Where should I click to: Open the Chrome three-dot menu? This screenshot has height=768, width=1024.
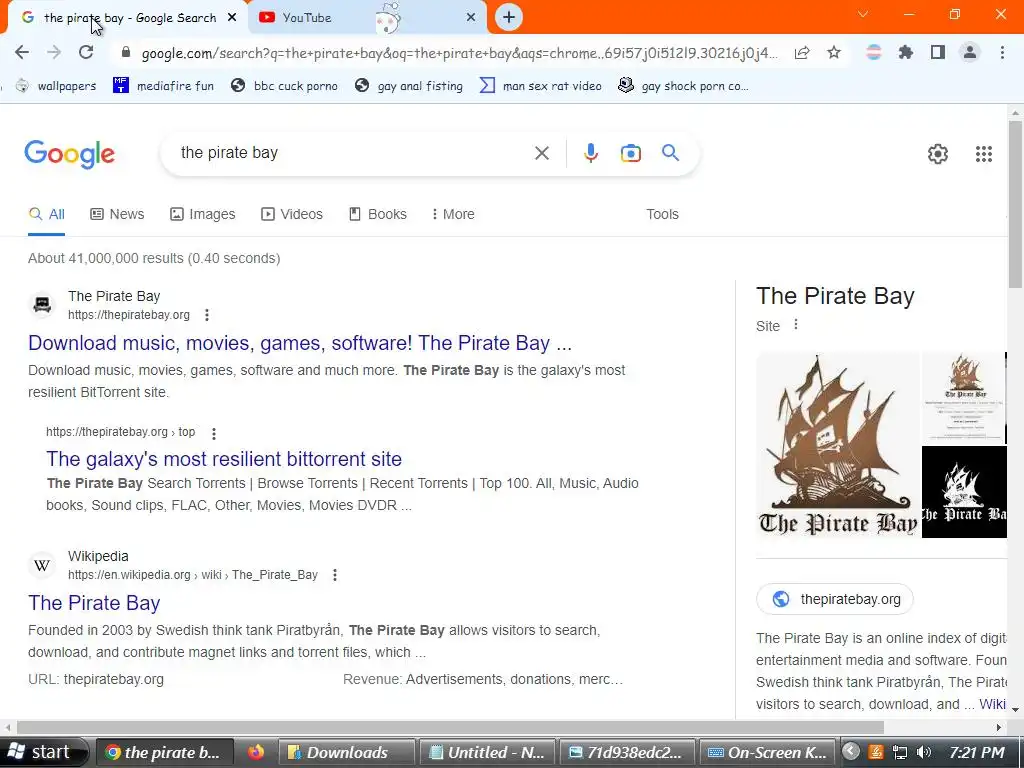[x=1002, y=52]
